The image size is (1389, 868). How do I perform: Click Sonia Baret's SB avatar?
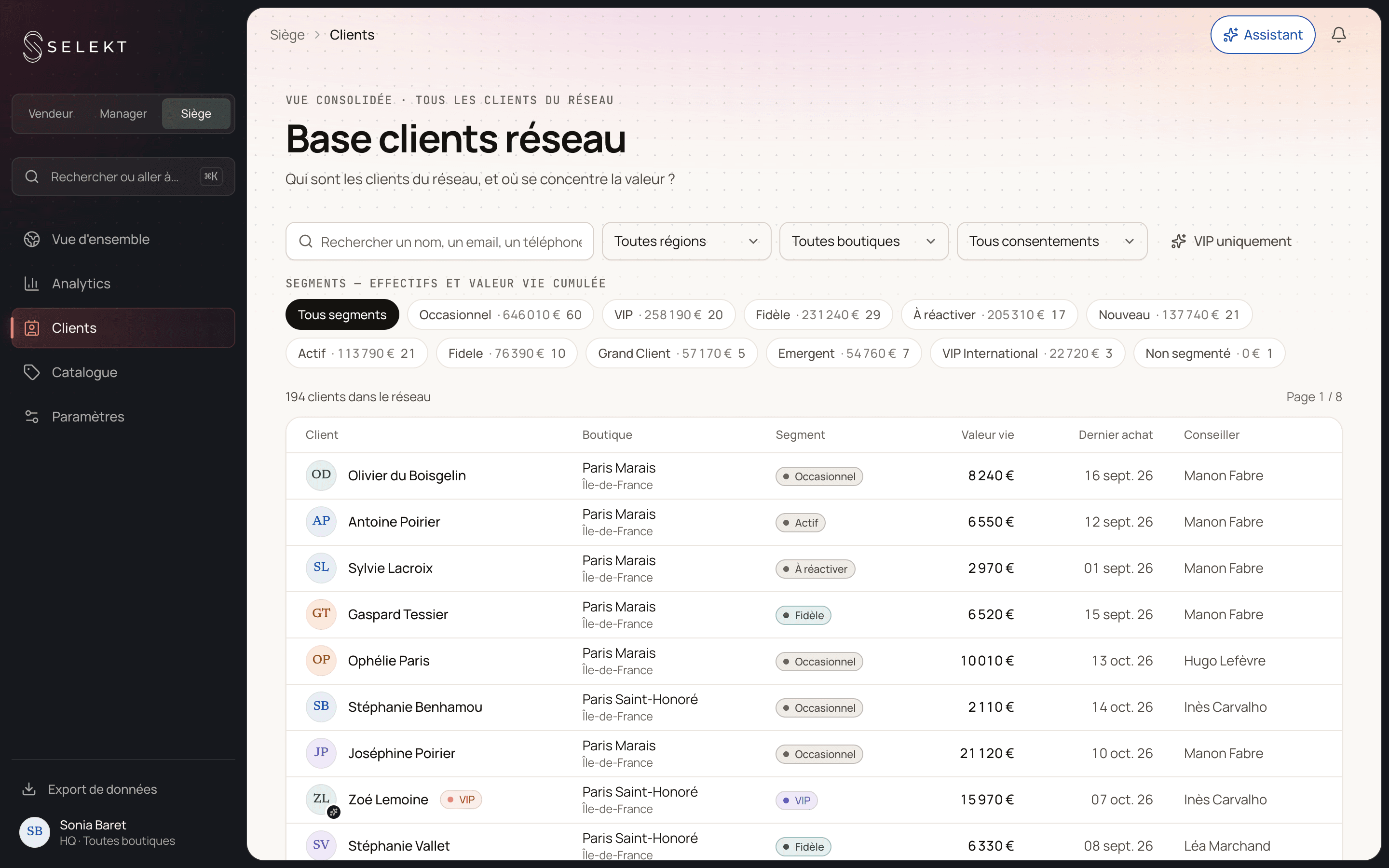coord(34,832)
